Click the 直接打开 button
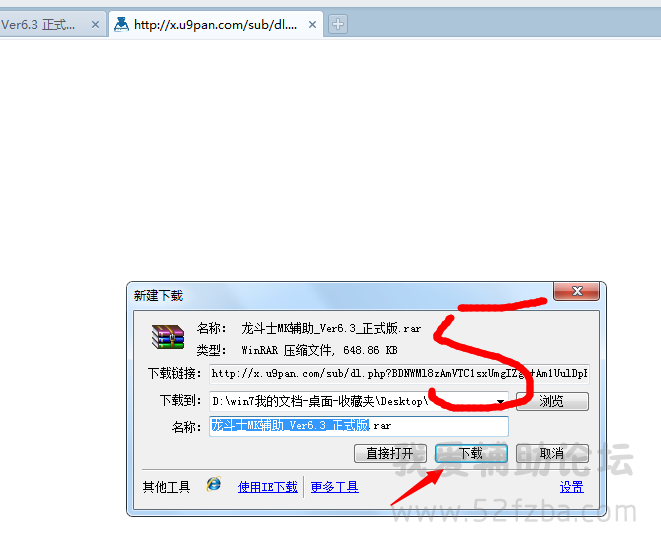This screenshot has width=661, height=550. (x=390, y=453)
